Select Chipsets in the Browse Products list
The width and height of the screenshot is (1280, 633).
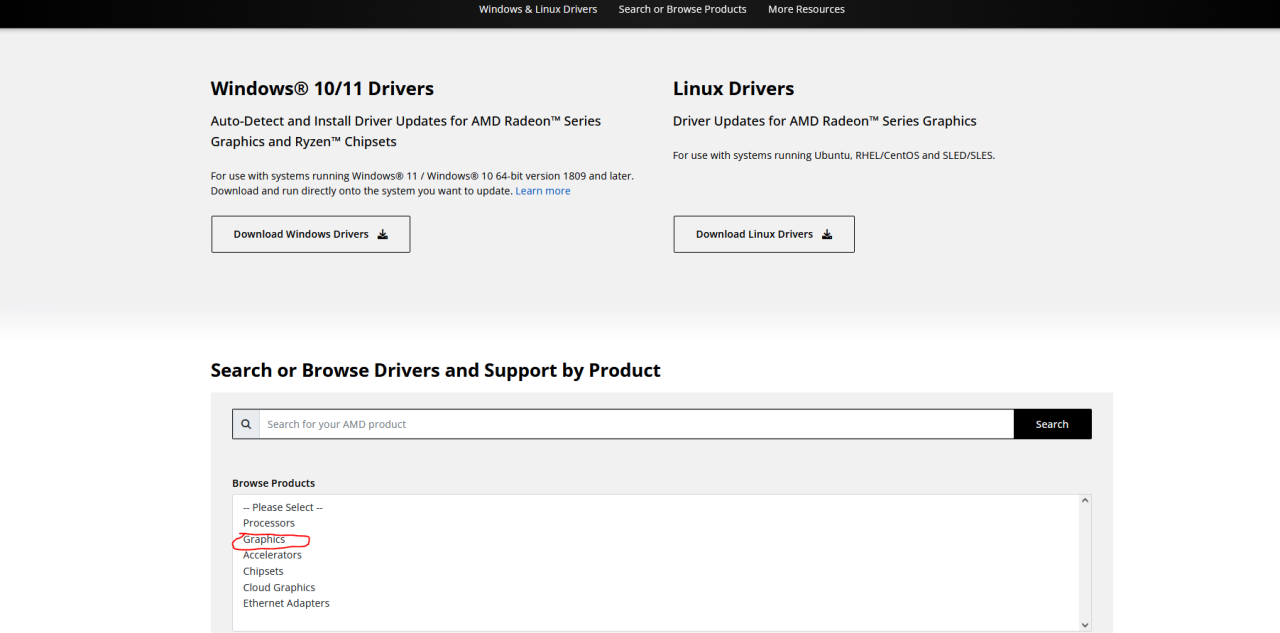(263, 571)
